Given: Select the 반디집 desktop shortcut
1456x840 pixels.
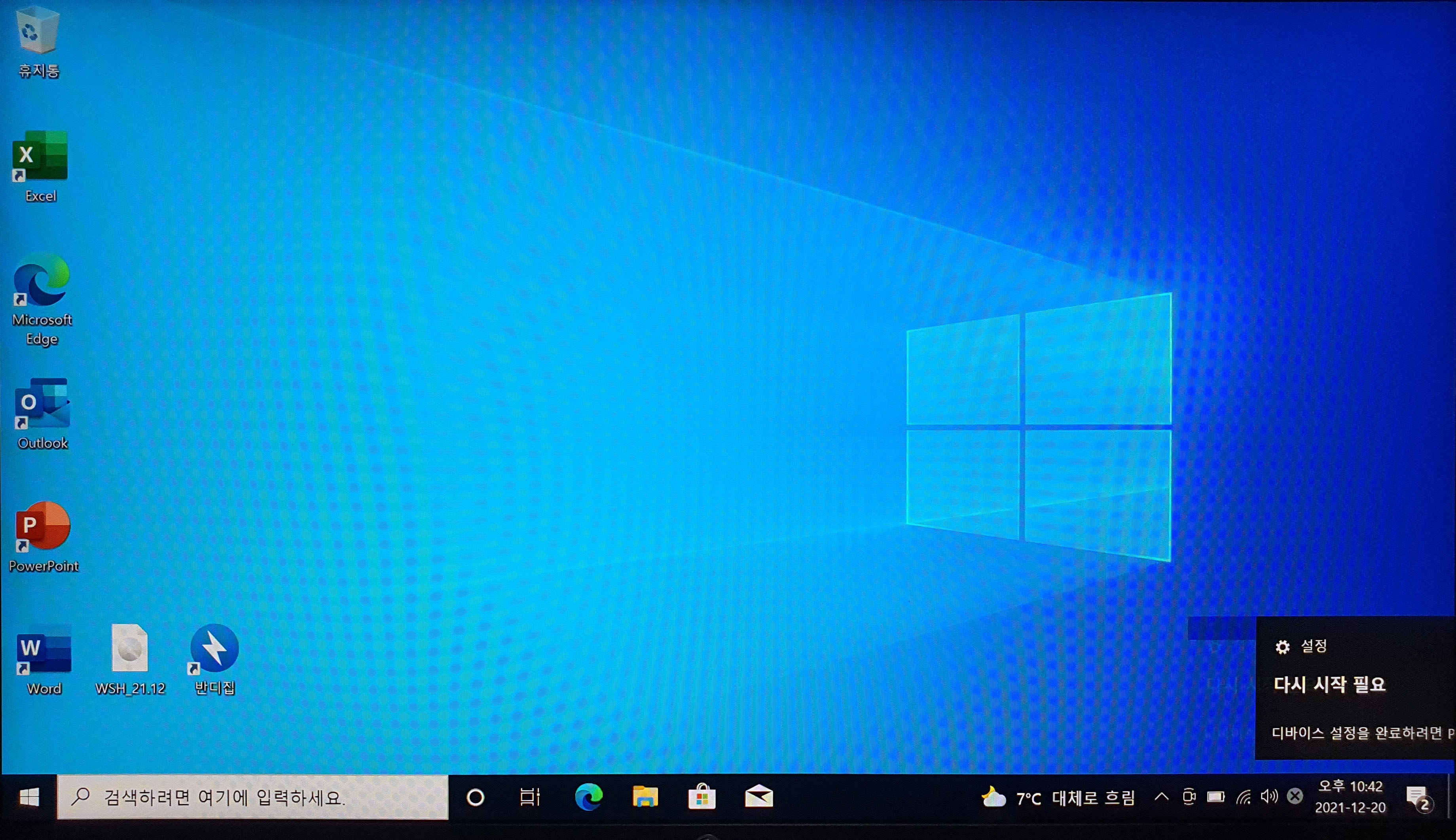Looking at the screenshot, I should 214,659.
